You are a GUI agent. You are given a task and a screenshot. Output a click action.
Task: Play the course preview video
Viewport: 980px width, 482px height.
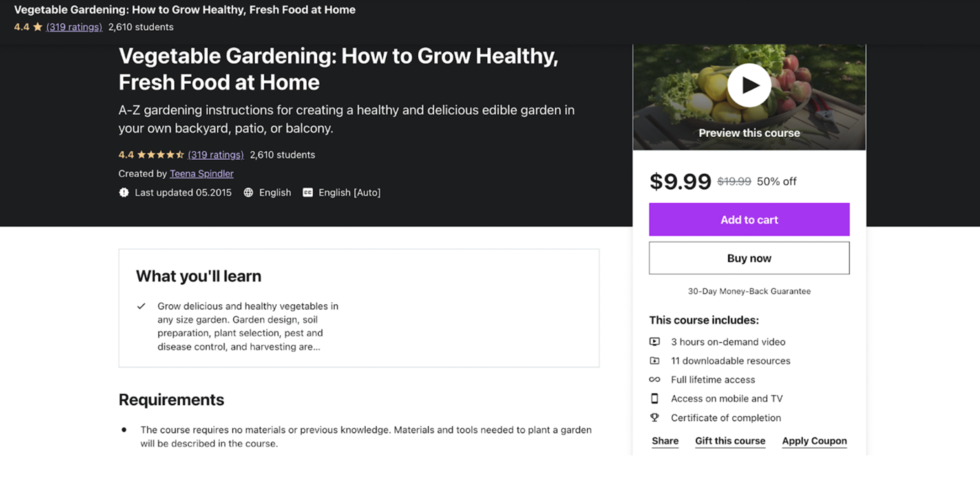(749, 85)
